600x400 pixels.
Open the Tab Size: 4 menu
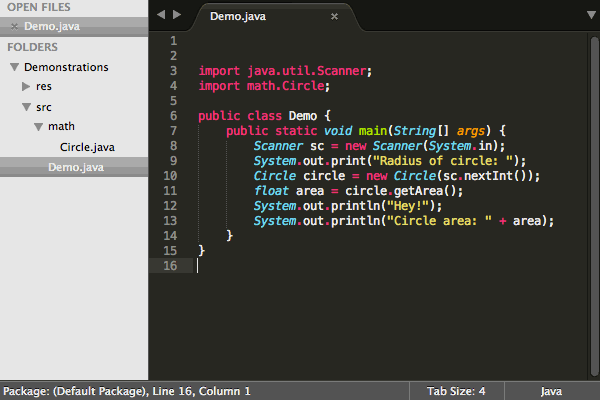pyautogui.click(x=456, y=391)
